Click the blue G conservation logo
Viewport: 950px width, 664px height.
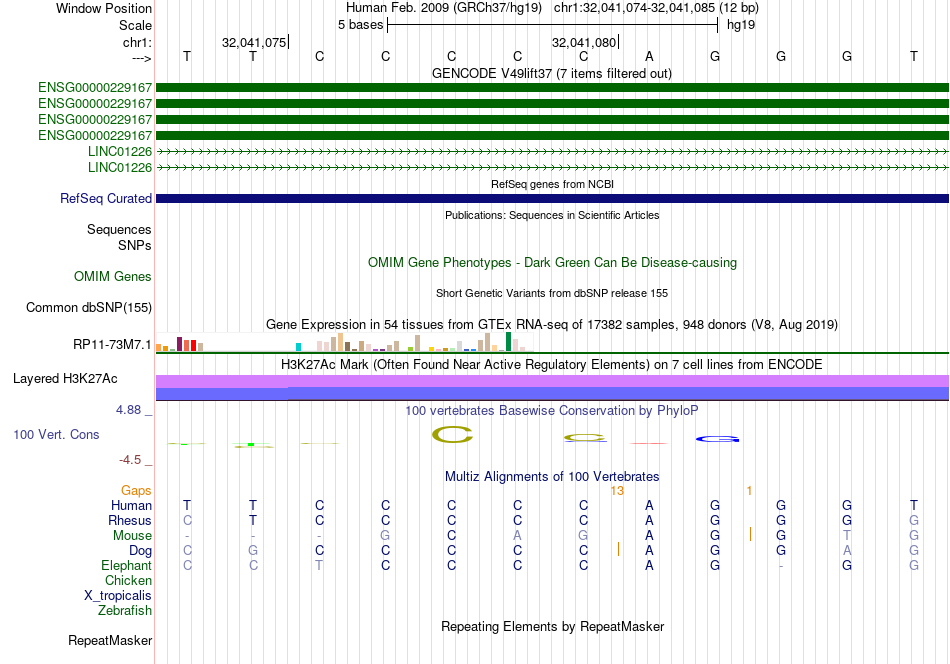coord(717,439)
